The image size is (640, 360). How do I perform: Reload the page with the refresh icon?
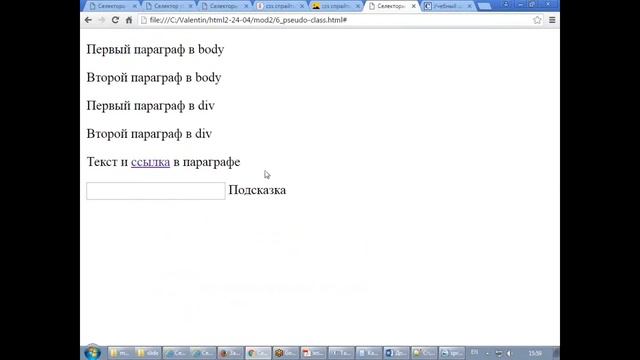click(x=115, y=20)
